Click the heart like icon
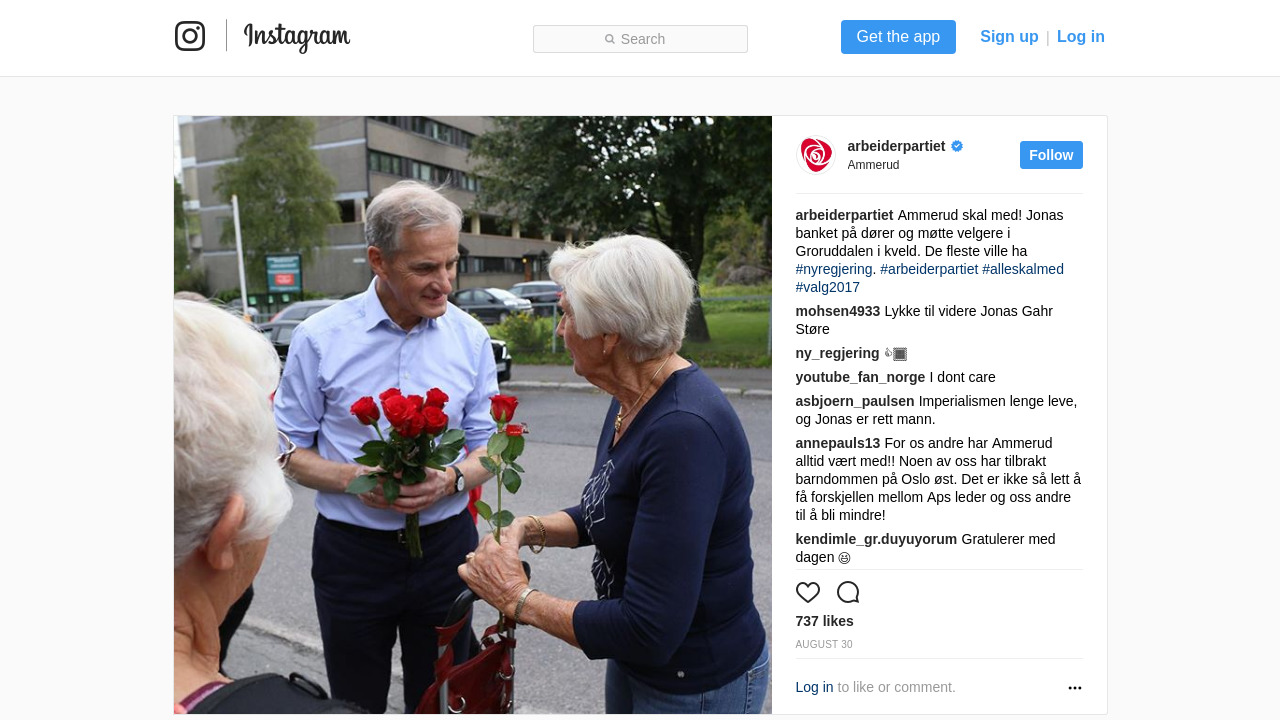 [x=808, y=592]
